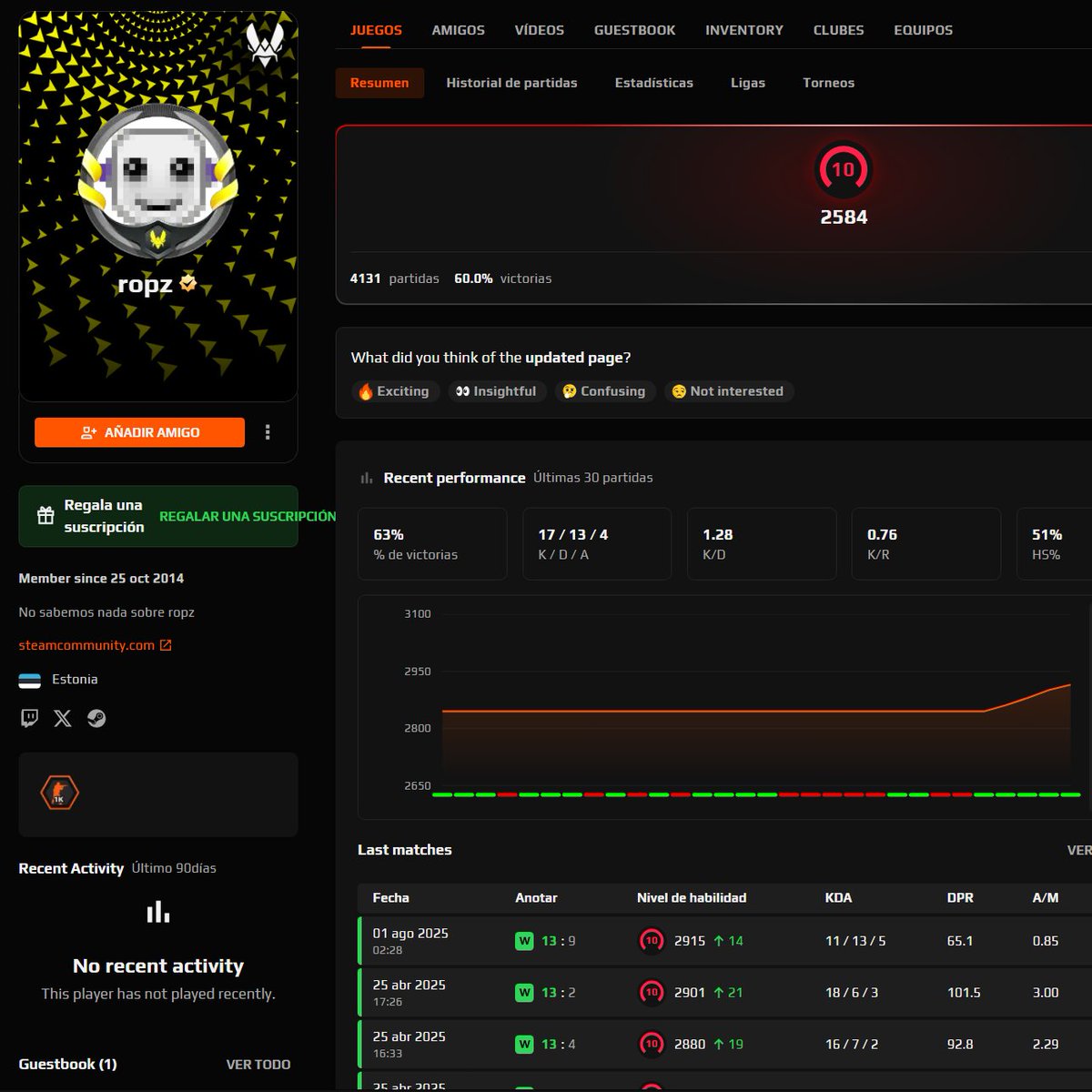Click the external link icon after steamcommunity.com

point(166,645)
